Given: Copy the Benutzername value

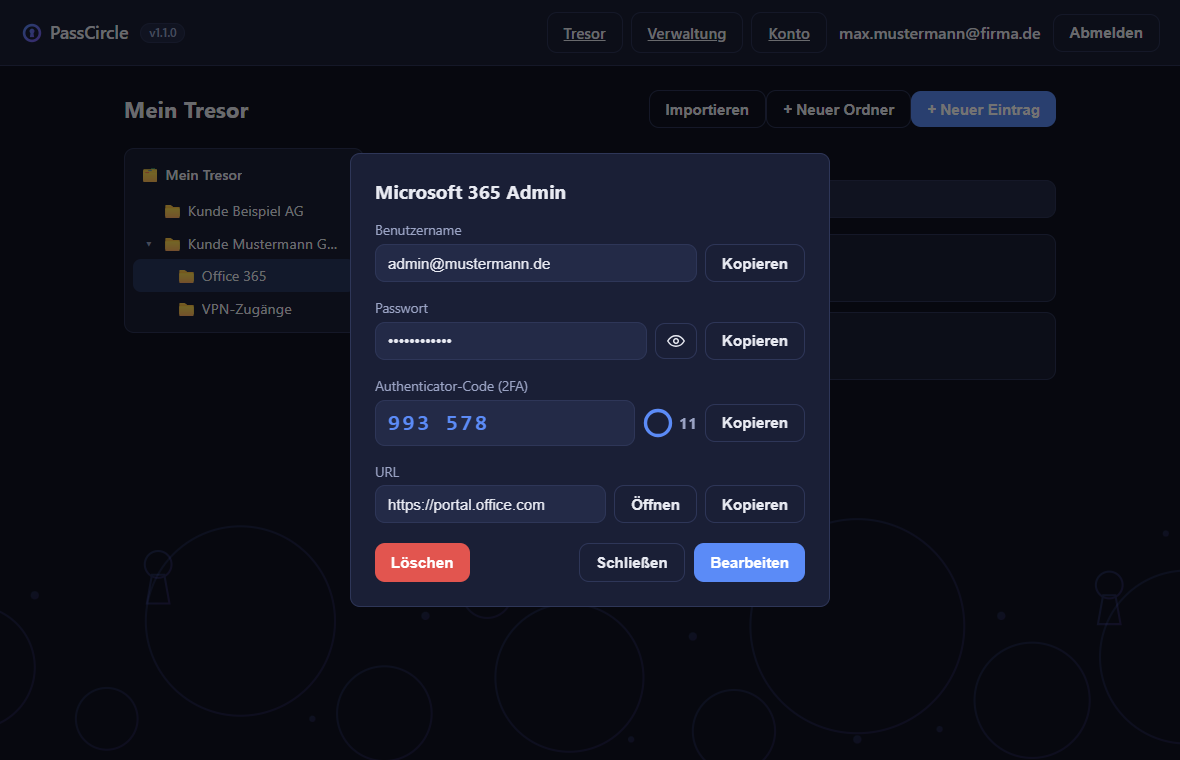Looking at the screenshot, I should [x=755, y=263].
